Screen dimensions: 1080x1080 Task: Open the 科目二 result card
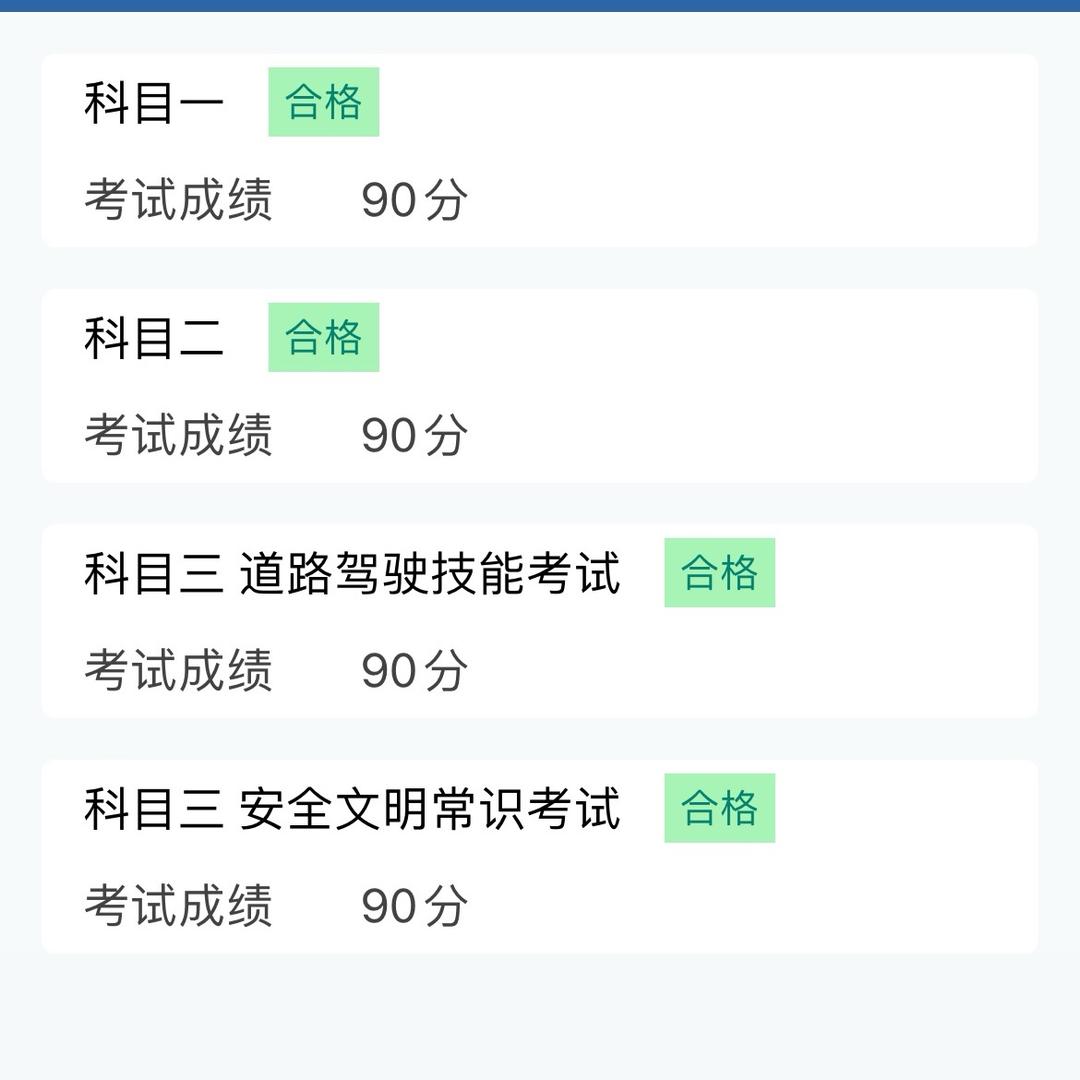pos(540,385)
